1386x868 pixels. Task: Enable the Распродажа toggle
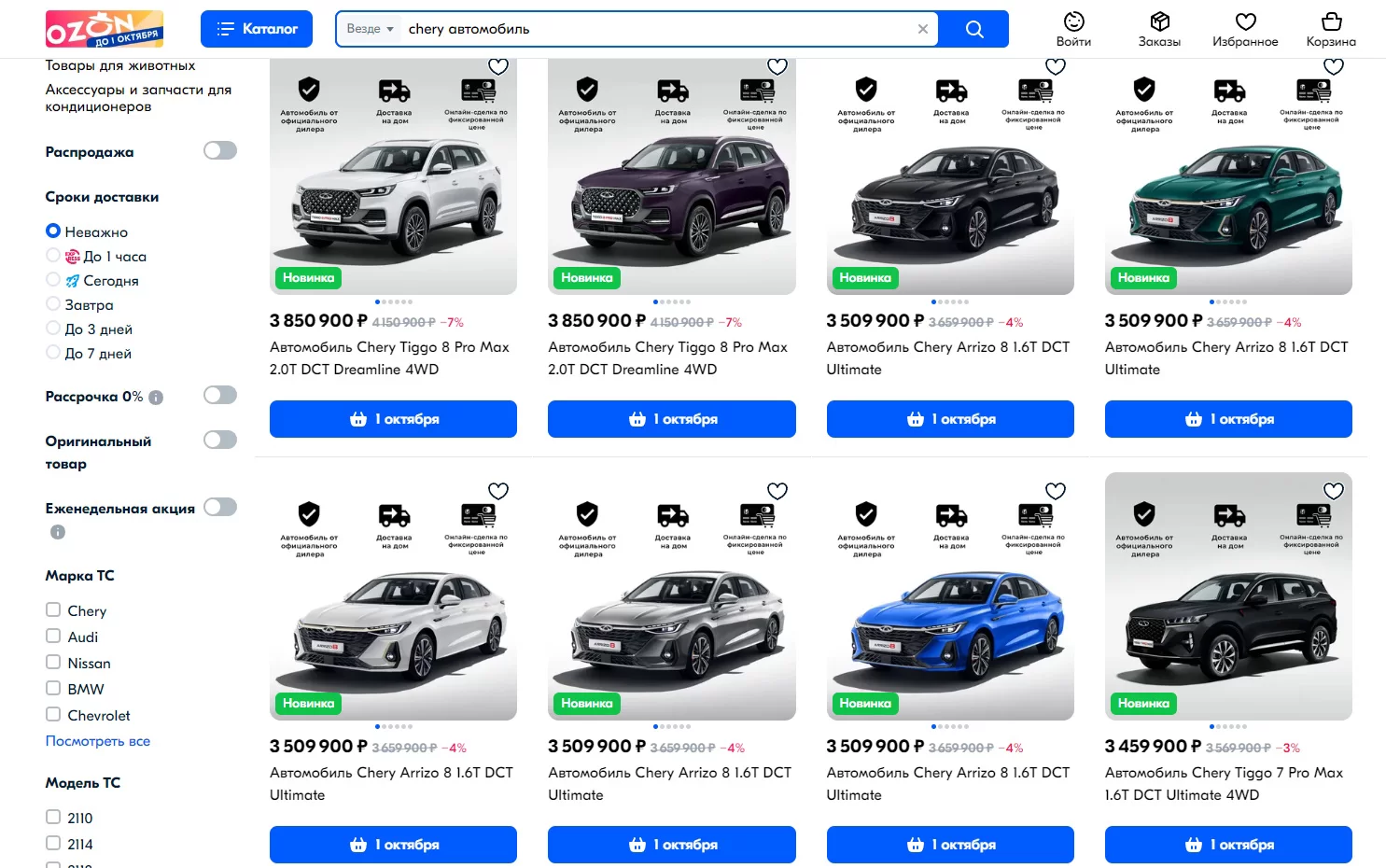[220, 150]
